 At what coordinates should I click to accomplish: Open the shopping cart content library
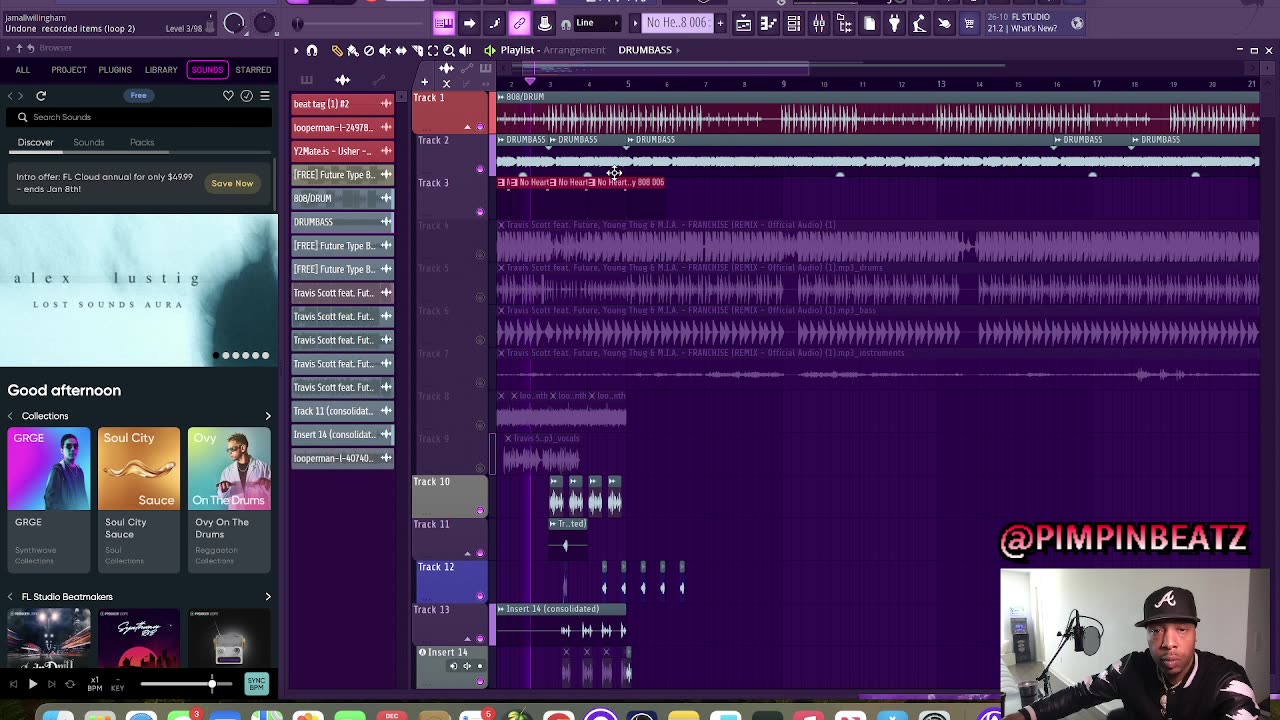tap(969, 23)
